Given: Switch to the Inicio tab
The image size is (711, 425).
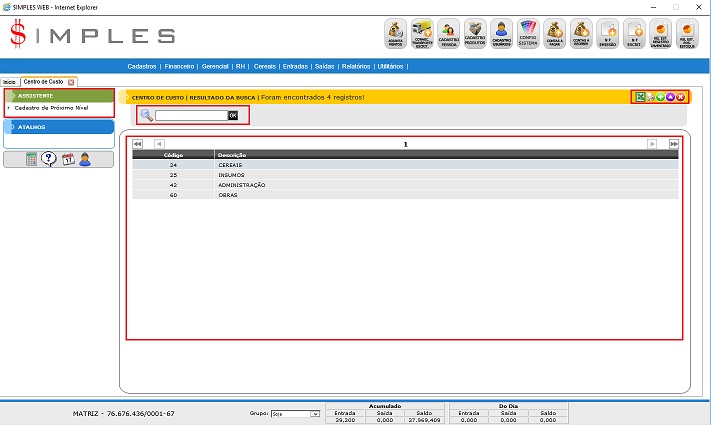Looking at the screenshot, I should pyautogui.click(x=9, y=81).
